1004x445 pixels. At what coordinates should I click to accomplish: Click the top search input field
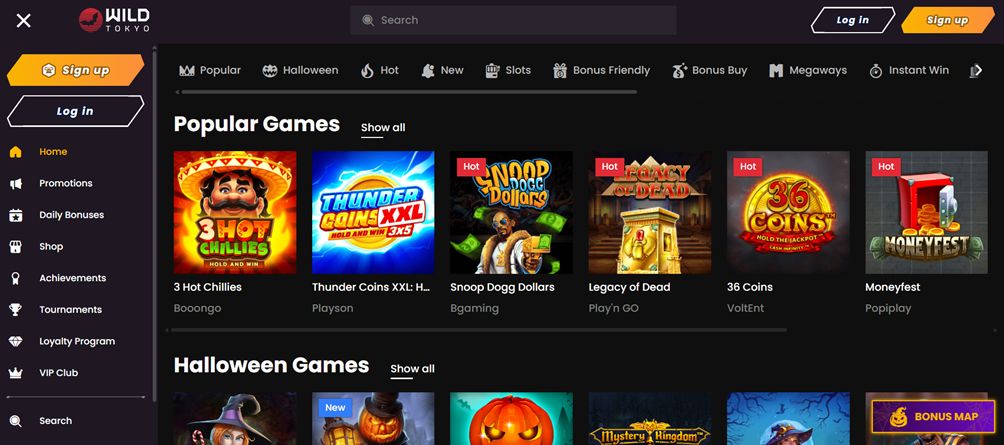513,20
